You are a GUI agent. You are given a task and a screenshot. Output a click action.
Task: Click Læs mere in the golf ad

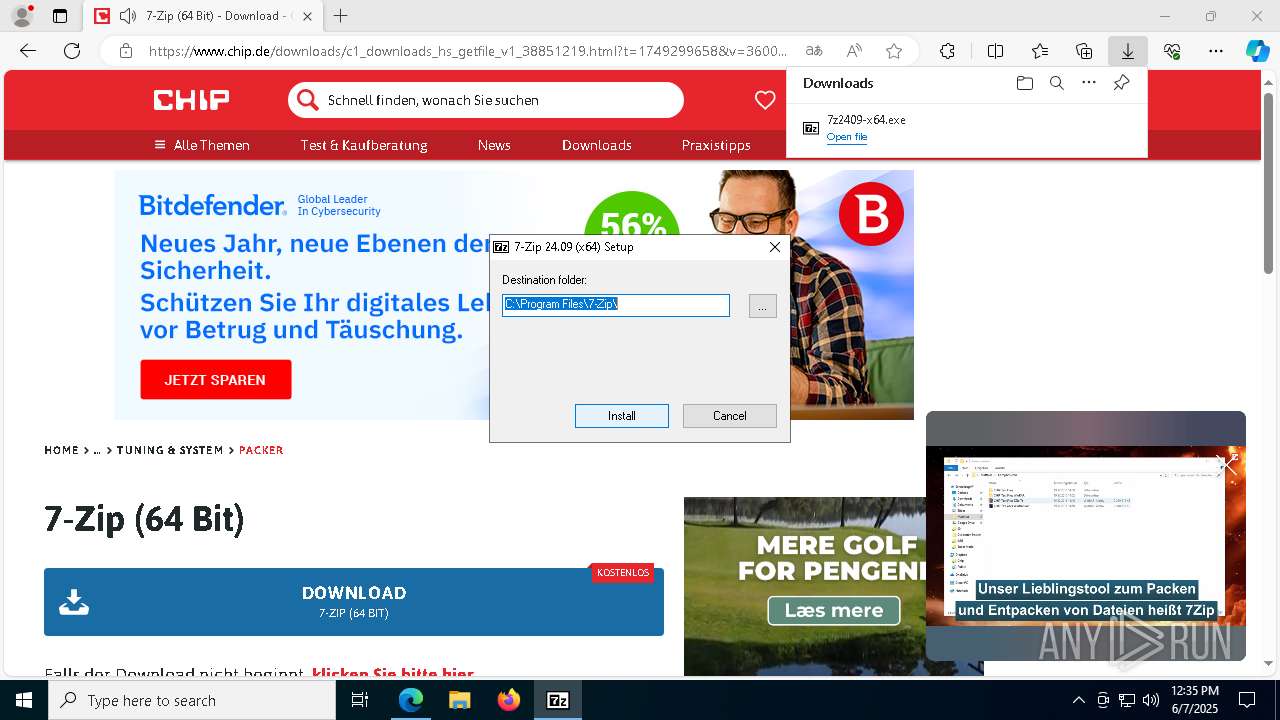click(833, 610)
